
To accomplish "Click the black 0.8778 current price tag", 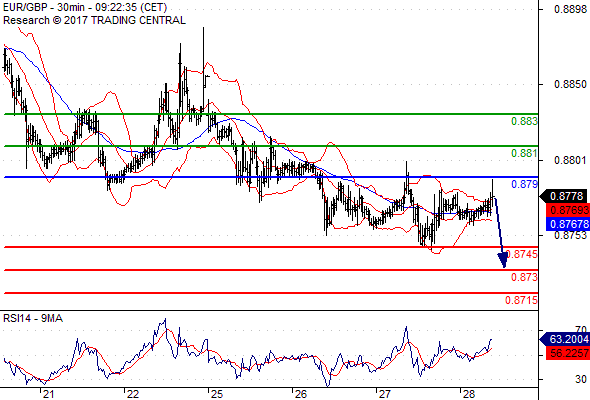I will point(564,196).
